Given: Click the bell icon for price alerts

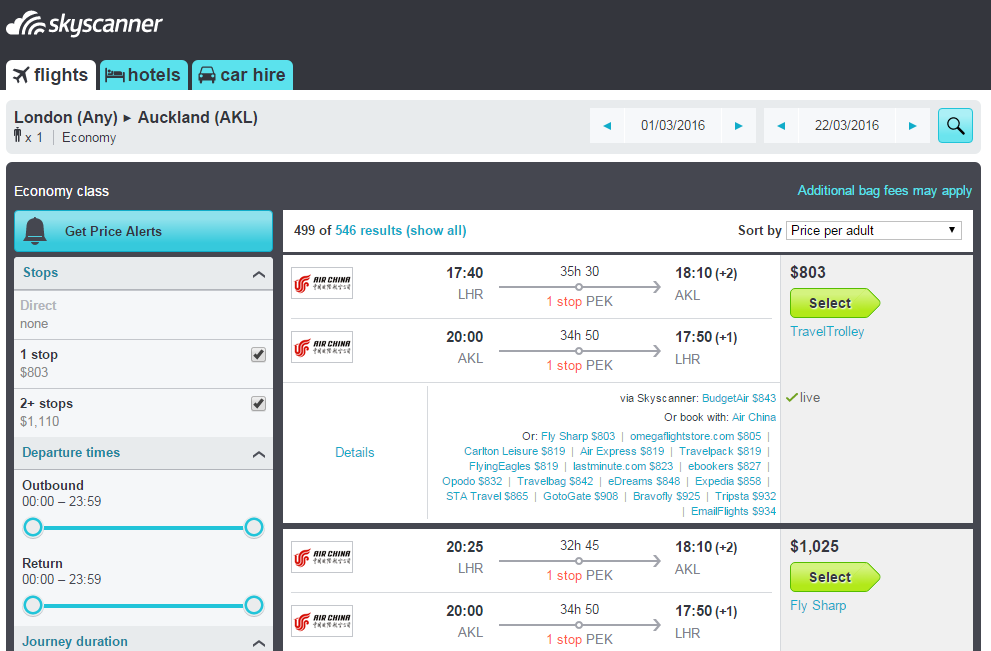Looking at the screenshot, I should (x=35, y=231).
